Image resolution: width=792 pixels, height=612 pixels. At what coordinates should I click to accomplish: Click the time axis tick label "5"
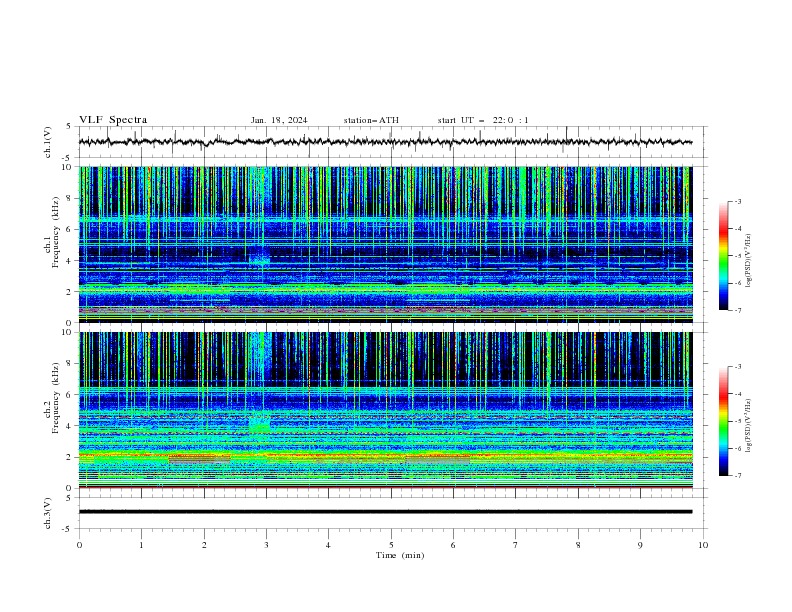point(391,545)
